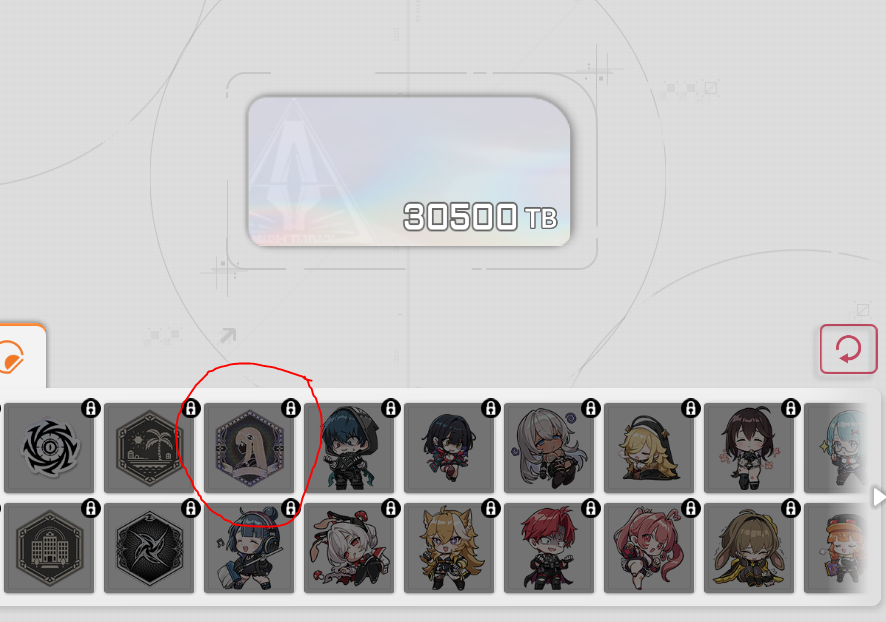
Task: Open the orange tab on left edge
Action: [x=21, y=356]
